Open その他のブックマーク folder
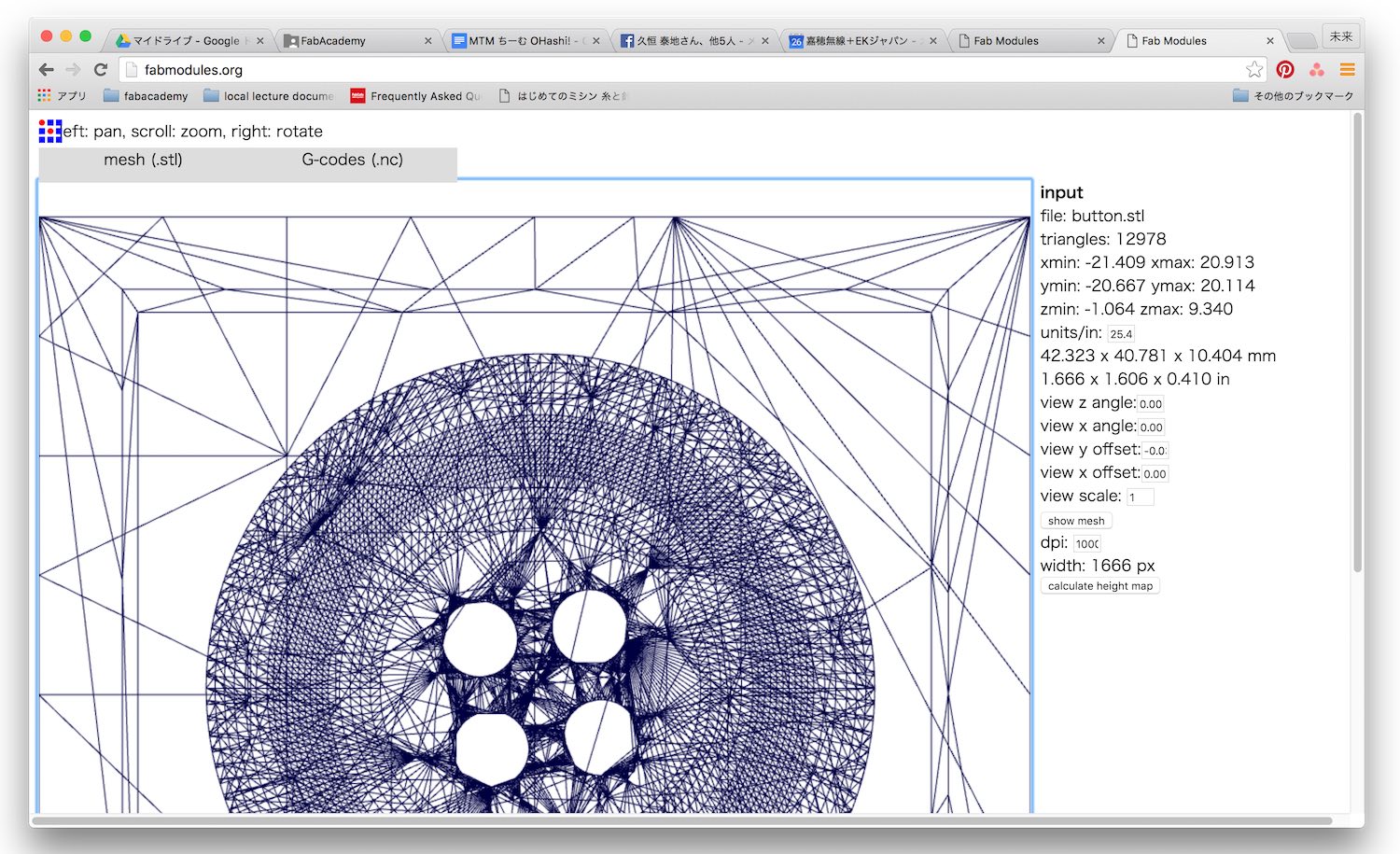1400x854 pixels. 1293,95
